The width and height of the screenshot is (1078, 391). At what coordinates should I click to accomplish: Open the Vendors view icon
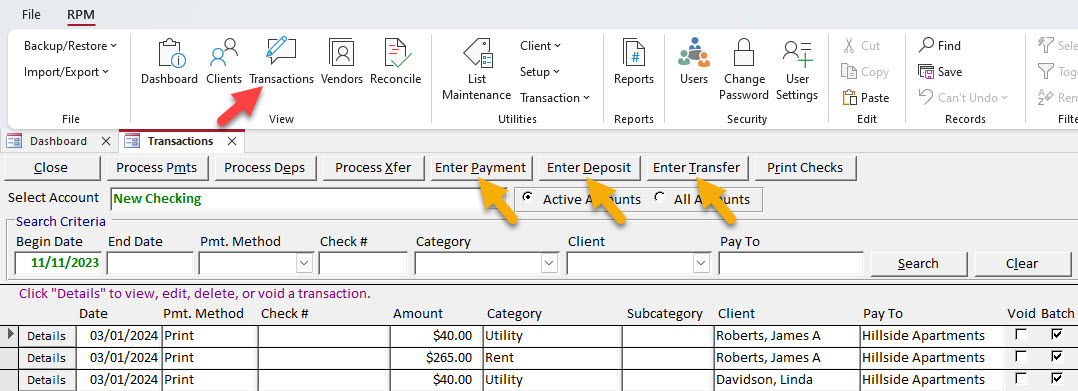click(342, 62)
